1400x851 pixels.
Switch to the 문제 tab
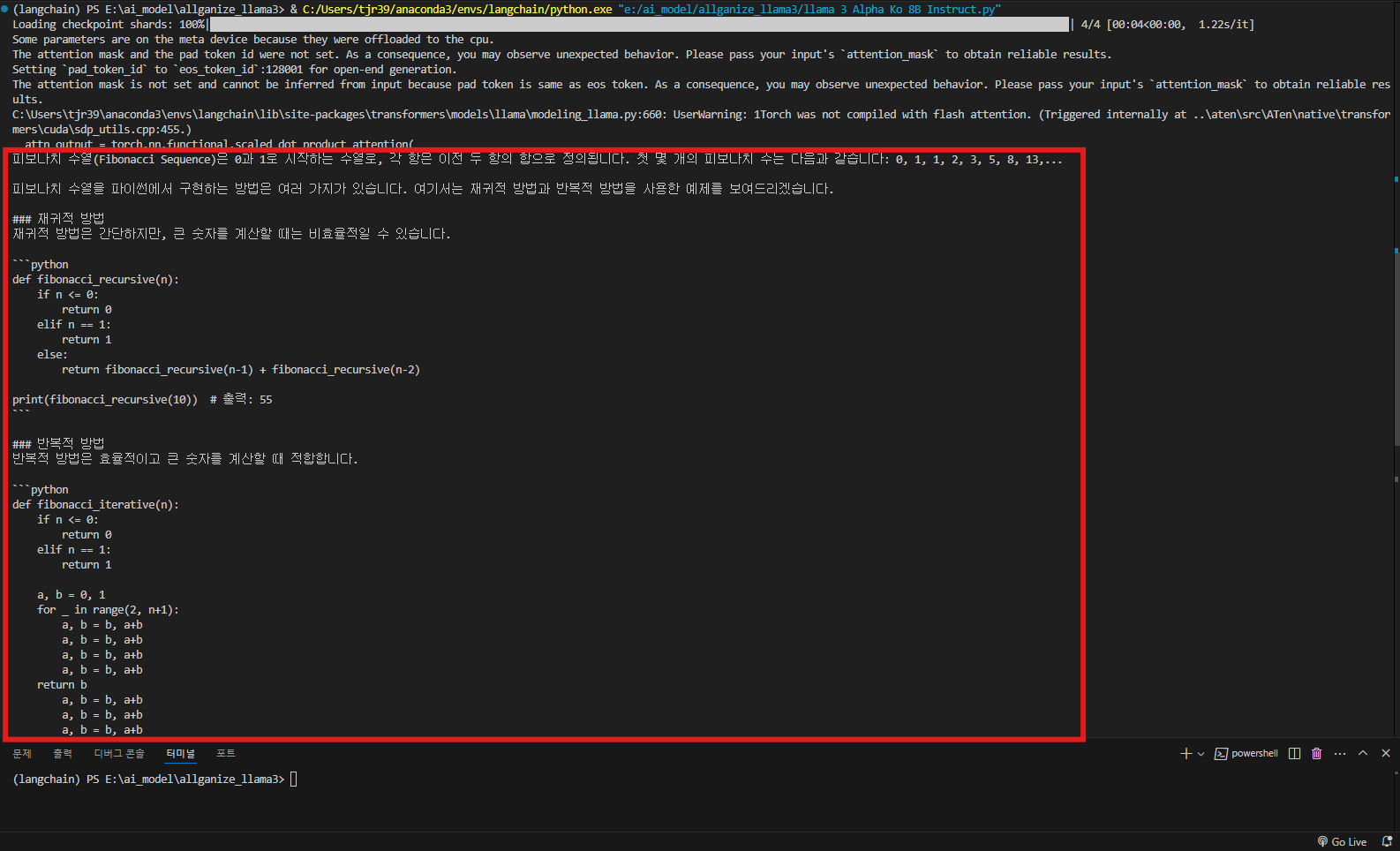pyautogui.click(x=22, y=753)
